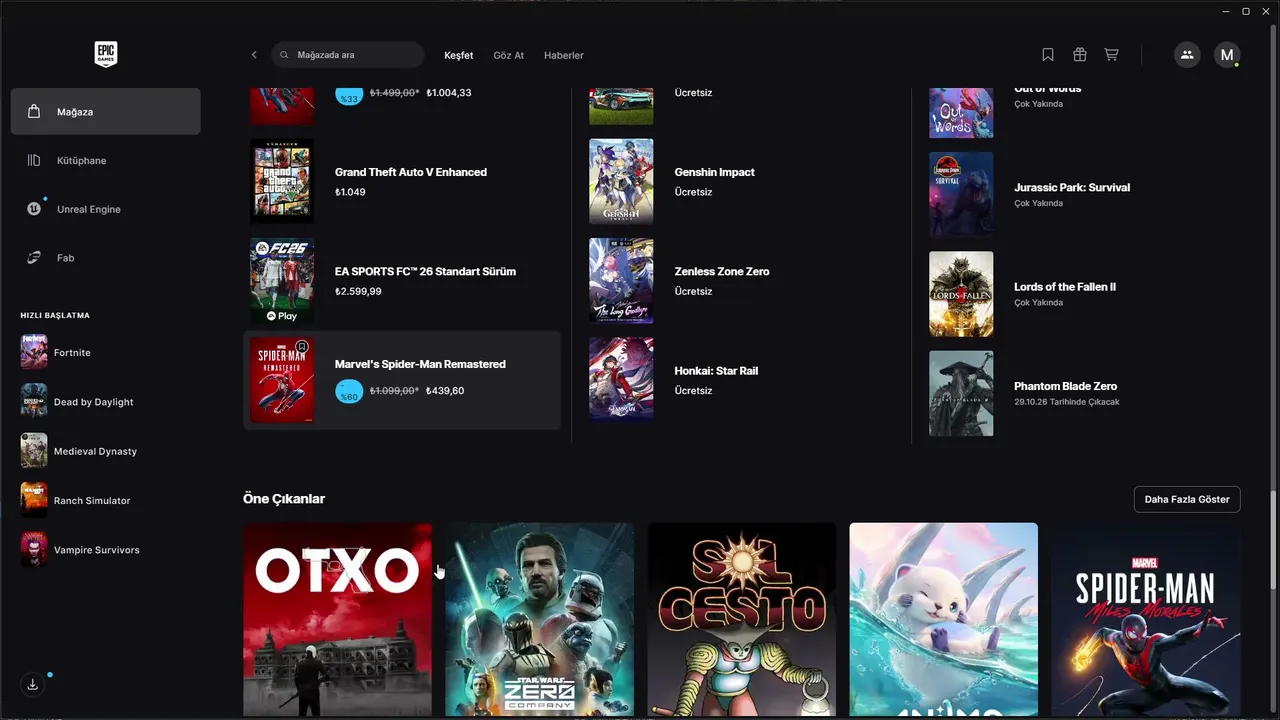This screenshot has width=1280, height=720.
Task: Click the "Honkai: Star Rail" title text
Action: coord(717,371)
